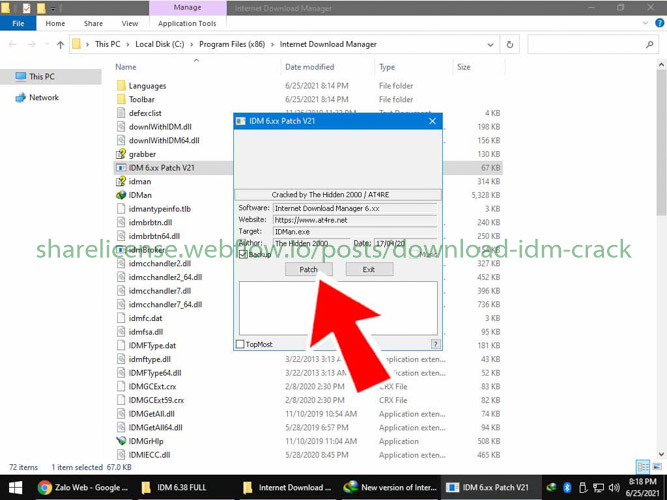Select idmantypeinfo.tlb file
Screen dimensions: 667x500
coord(160,209)
